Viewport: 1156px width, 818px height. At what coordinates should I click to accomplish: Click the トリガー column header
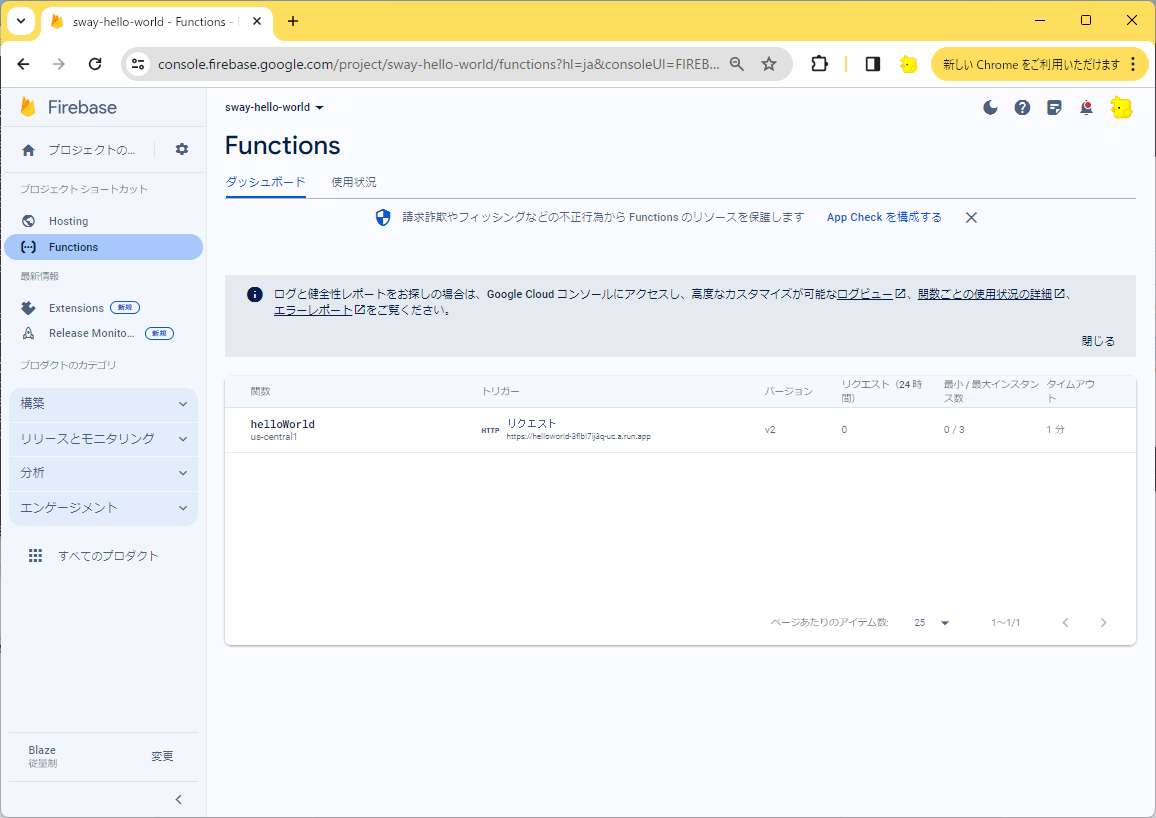point(501,391)
